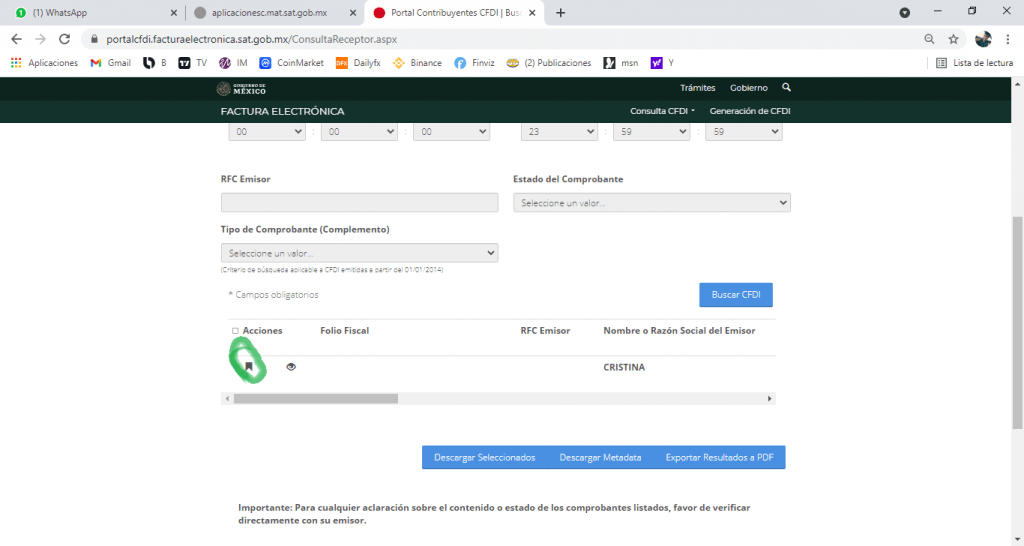This screenshot has height=546, width=1024.
Task: Open the end second dropdown showing 59
Action: click(x=744, y=131)
